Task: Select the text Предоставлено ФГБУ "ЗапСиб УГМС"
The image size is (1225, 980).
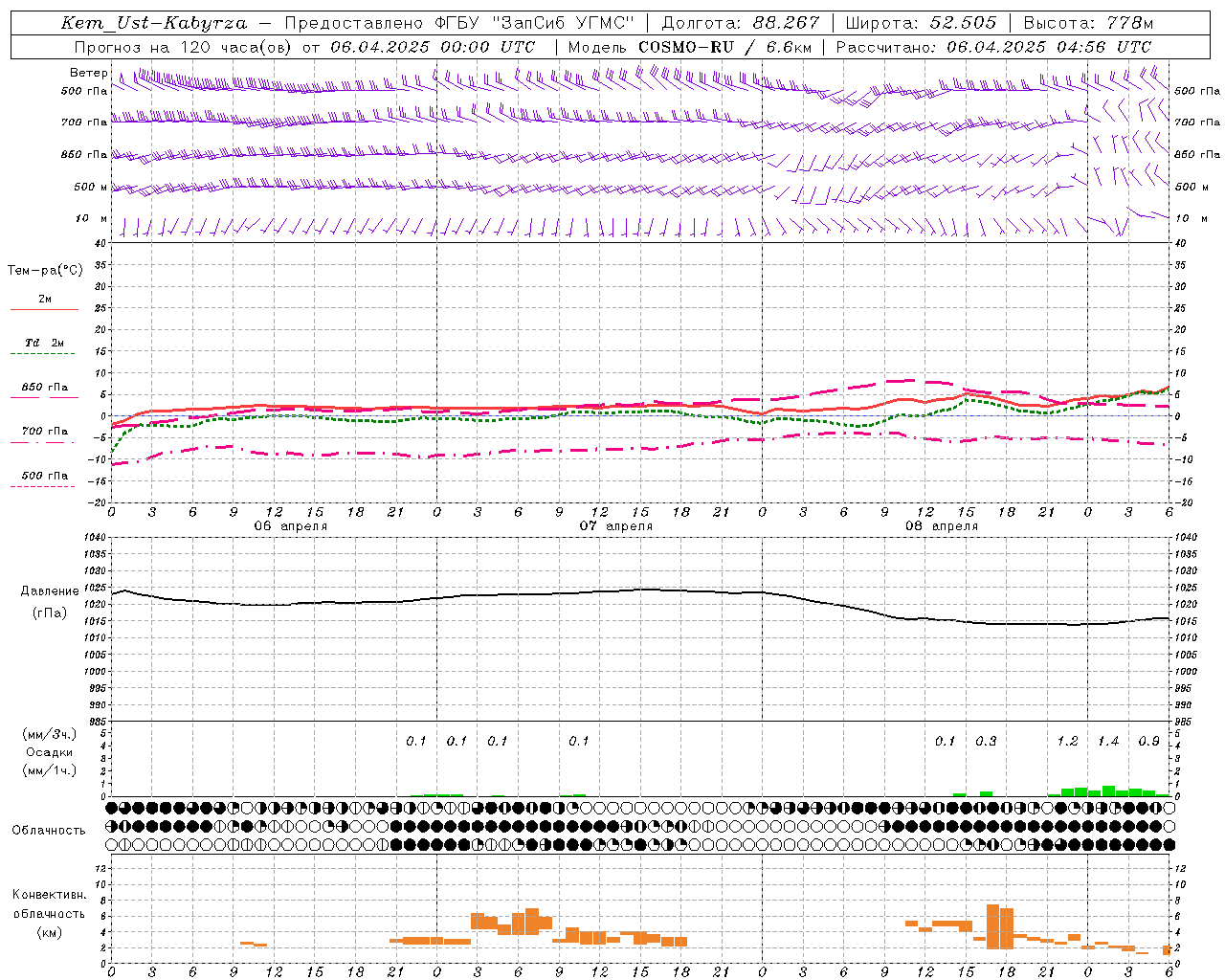Action: [459, 23]
